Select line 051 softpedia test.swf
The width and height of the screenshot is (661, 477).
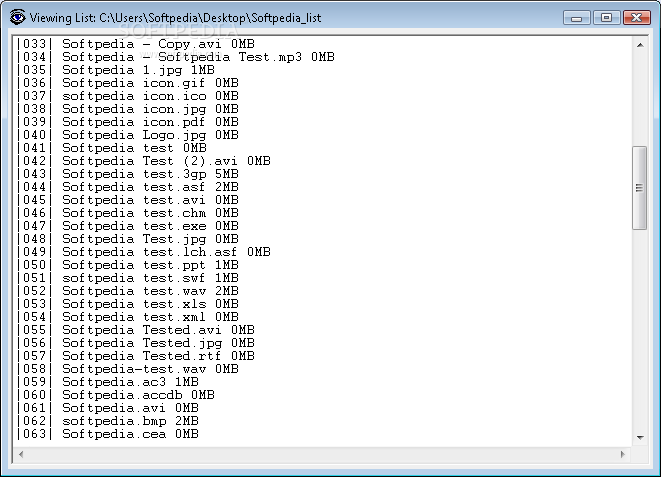pos(128,278)
